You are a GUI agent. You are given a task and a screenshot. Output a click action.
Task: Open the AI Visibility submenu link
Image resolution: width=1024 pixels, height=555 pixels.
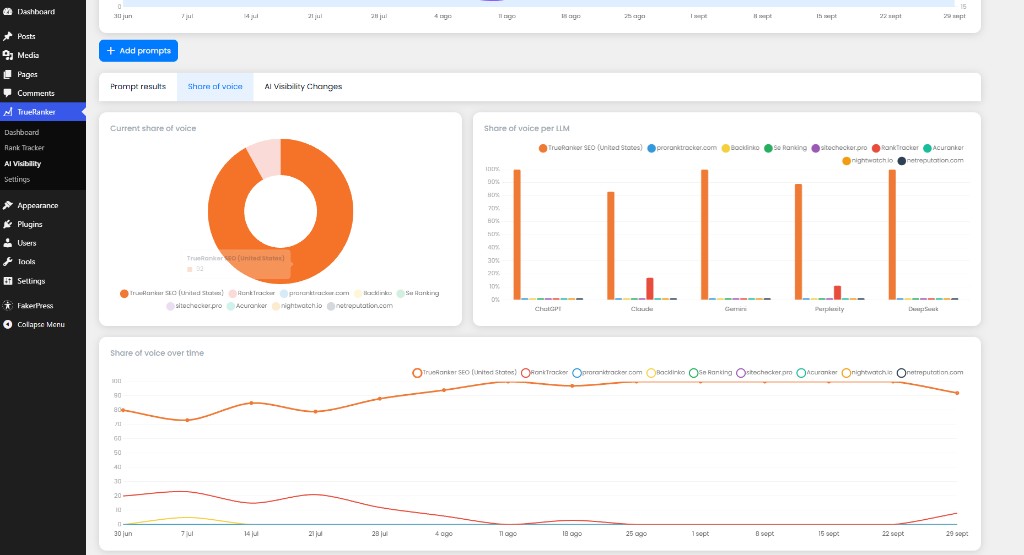tap(23, 164)
